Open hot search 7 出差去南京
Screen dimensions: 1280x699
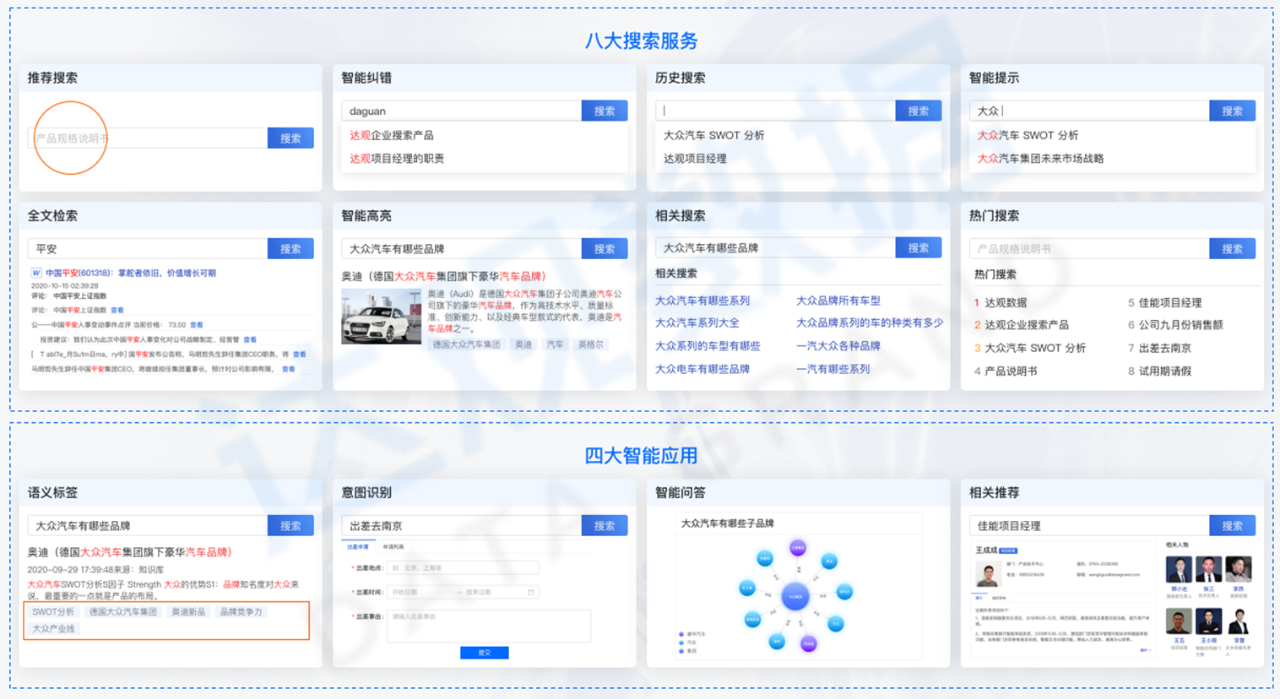pyautogui.click(x=1159, y=348)
